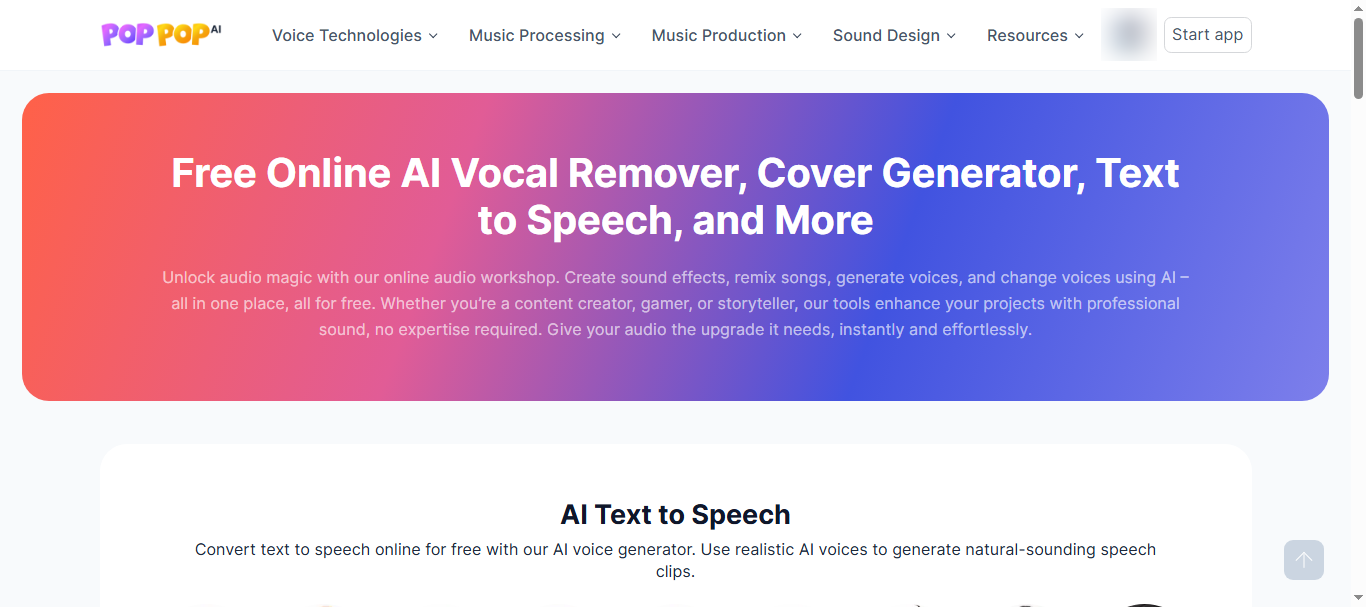Screen dimensions: 1366x607
Task: Click the Free Online AI Vocal Remover headline
Action: (675, 196)
